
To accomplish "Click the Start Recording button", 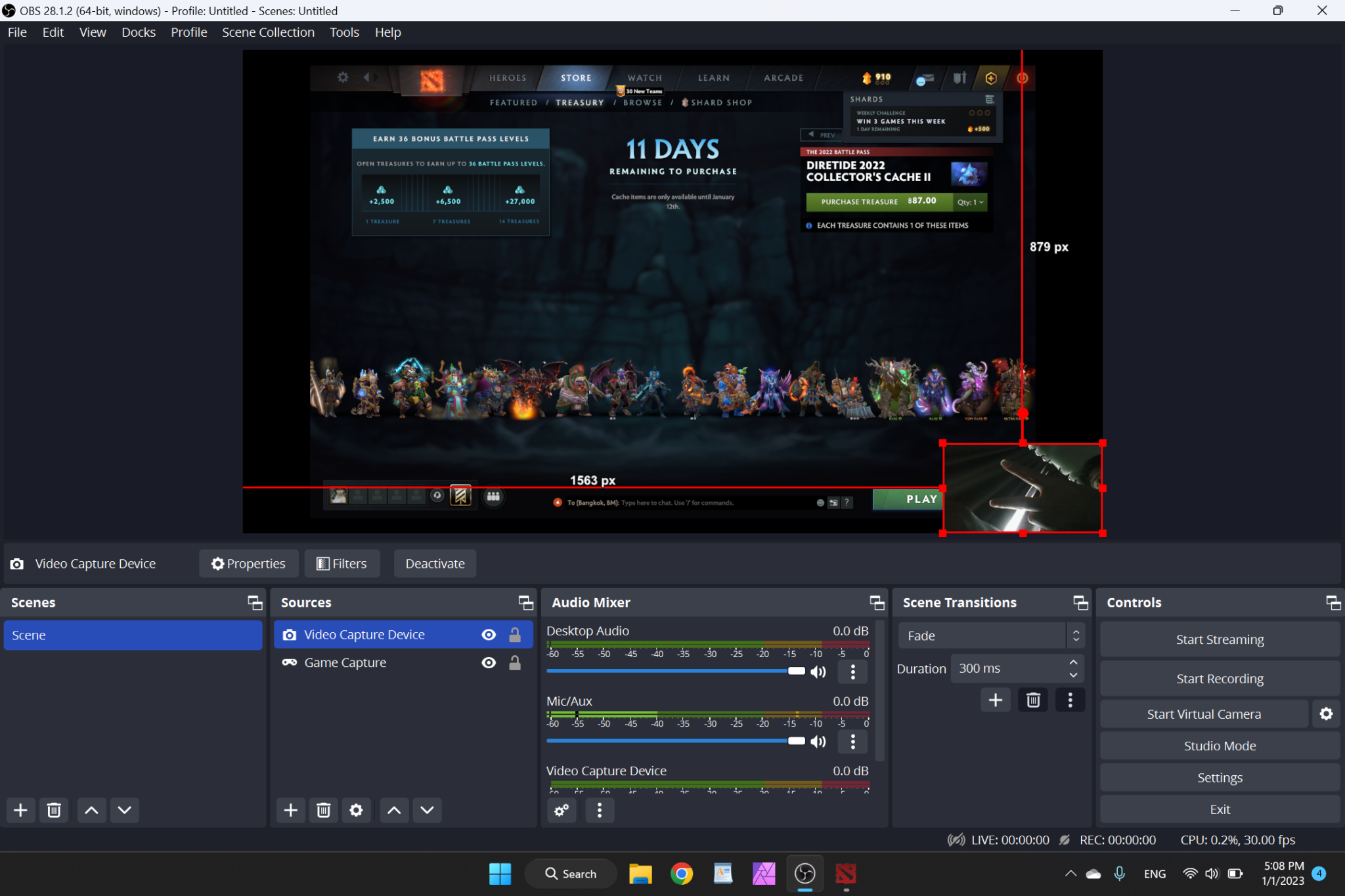I will coord(1219,678).
